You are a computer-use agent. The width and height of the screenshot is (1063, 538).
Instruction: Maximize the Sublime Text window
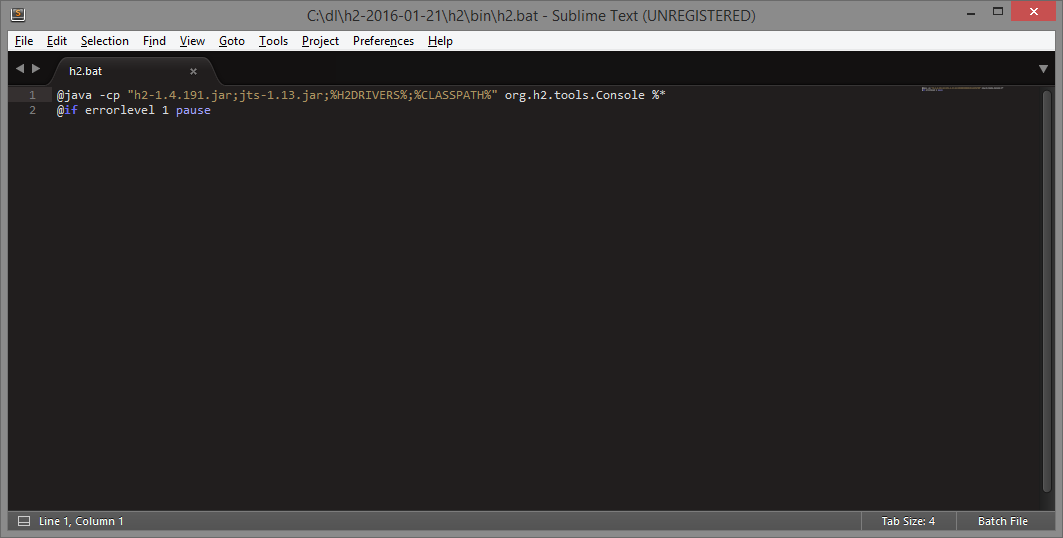coord(998,12)
